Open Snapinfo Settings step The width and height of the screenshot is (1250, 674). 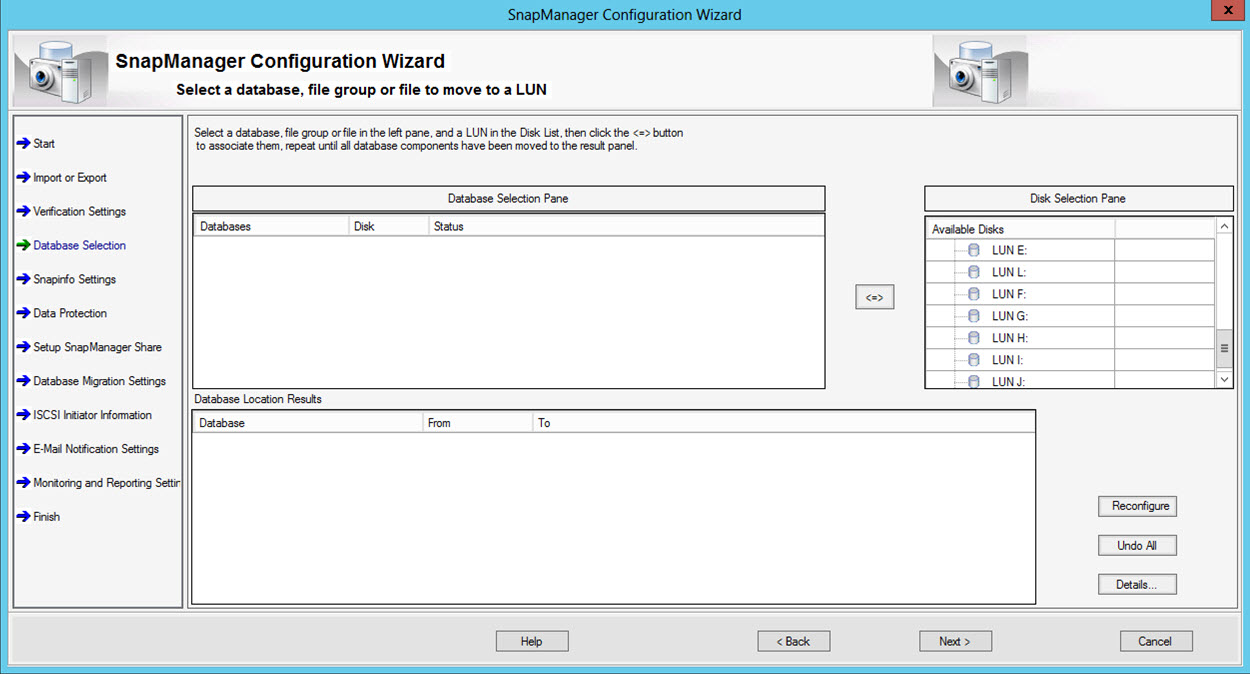[75, 280]
